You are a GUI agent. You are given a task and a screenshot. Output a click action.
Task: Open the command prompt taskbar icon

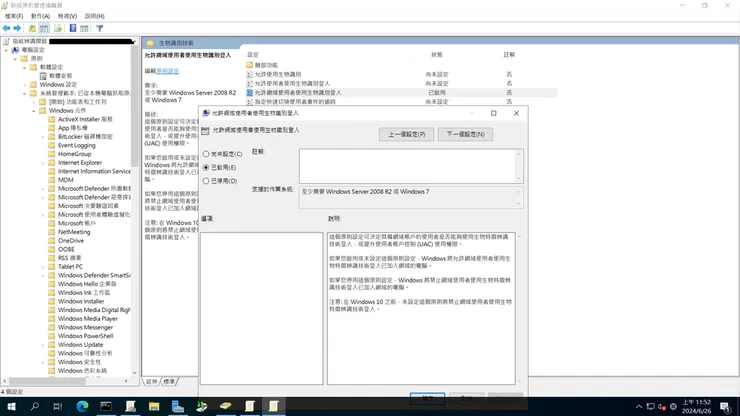point(106,406)
